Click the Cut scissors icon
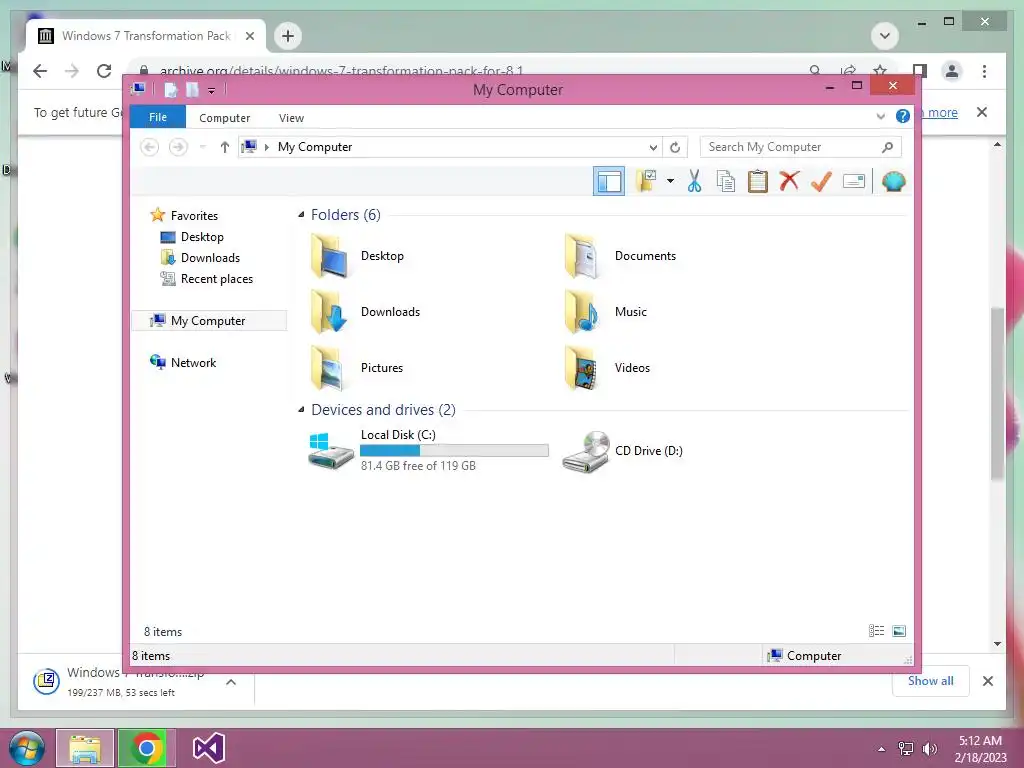 pyautogui.click(x=694, y=181)
